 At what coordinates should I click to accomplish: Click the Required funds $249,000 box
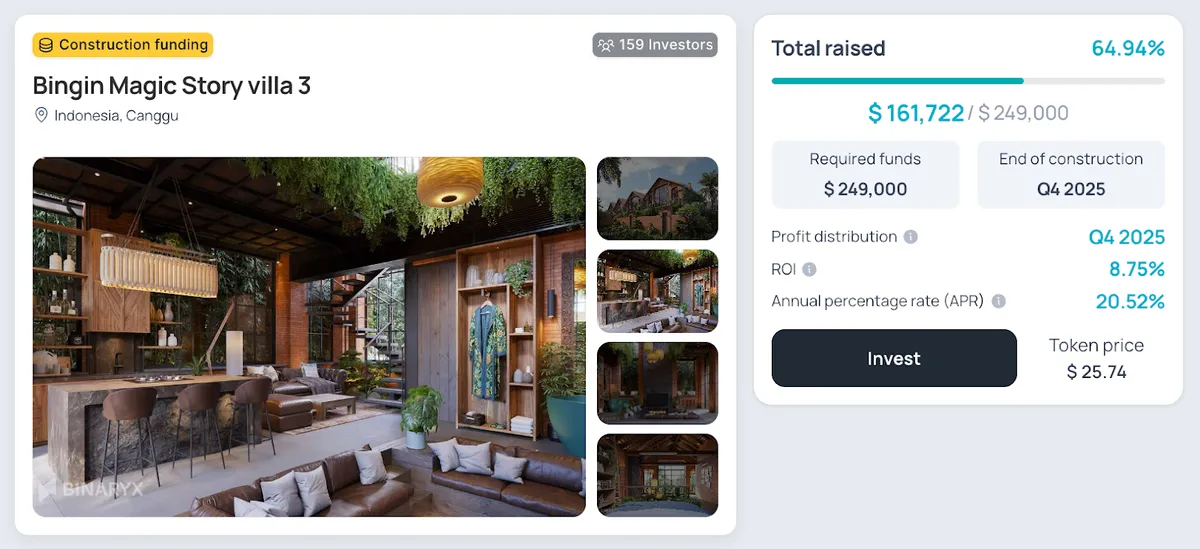865,174
